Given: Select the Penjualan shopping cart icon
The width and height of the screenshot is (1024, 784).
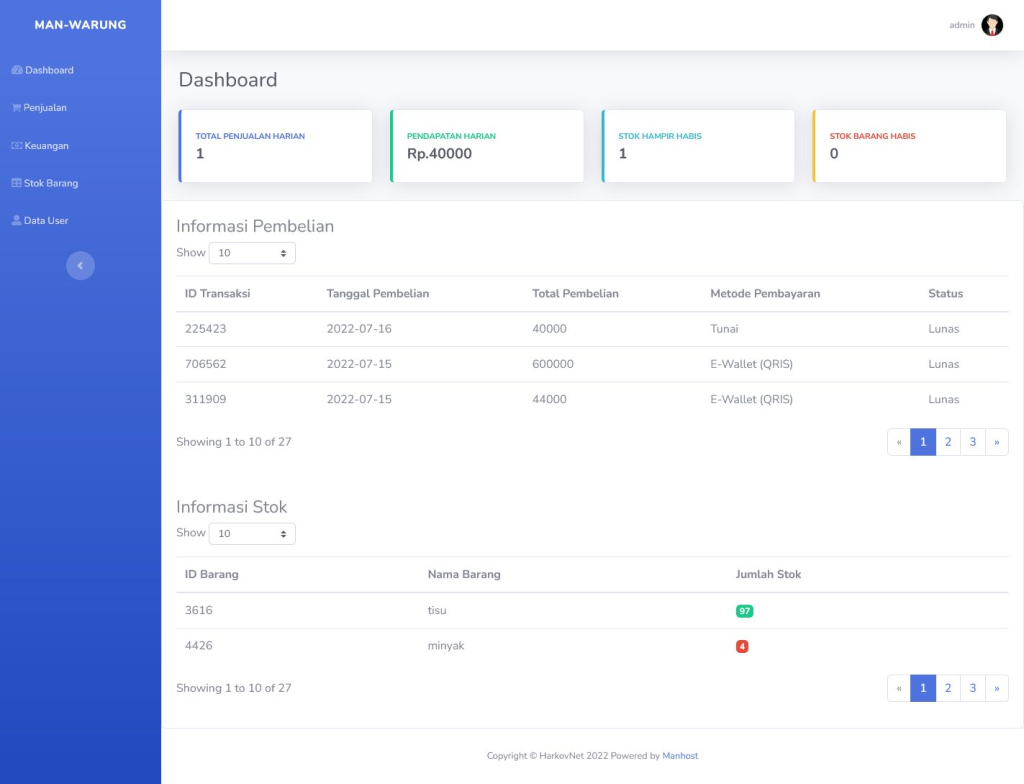Looking at the screenshot, I should coord(15,107).
